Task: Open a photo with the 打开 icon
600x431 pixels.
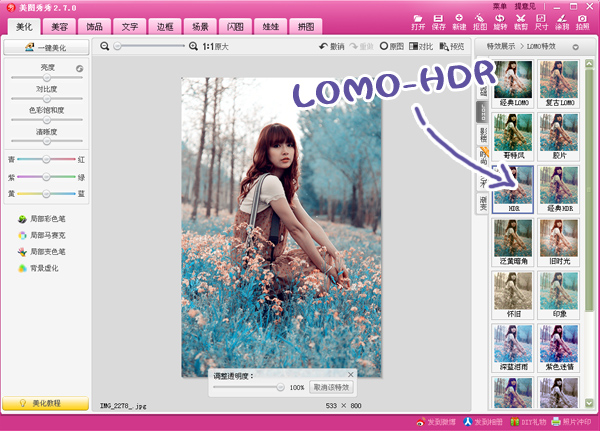Action: point(418,22)
